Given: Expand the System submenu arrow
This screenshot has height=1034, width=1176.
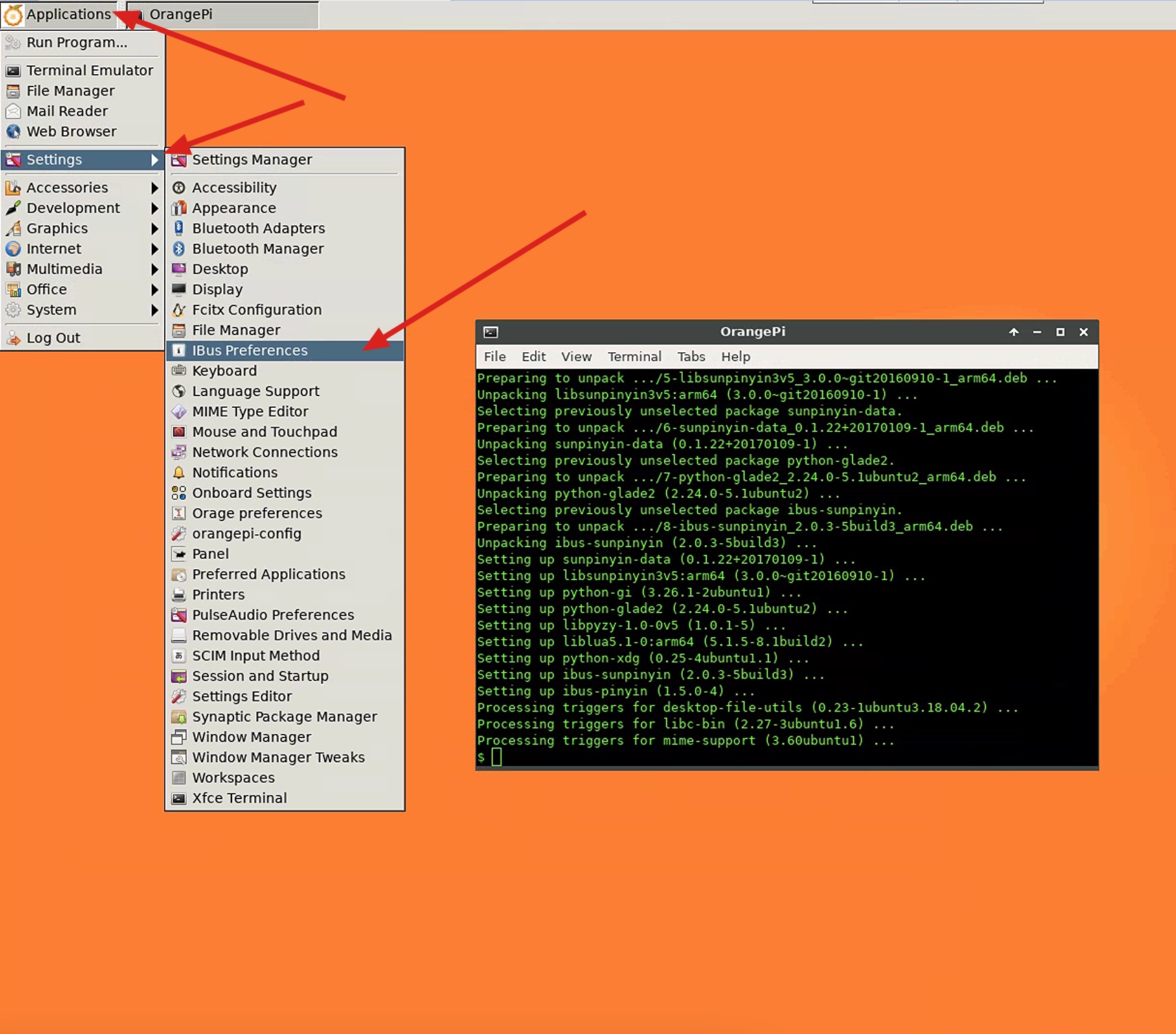Looking at the screenshot, I should [155, 310].
